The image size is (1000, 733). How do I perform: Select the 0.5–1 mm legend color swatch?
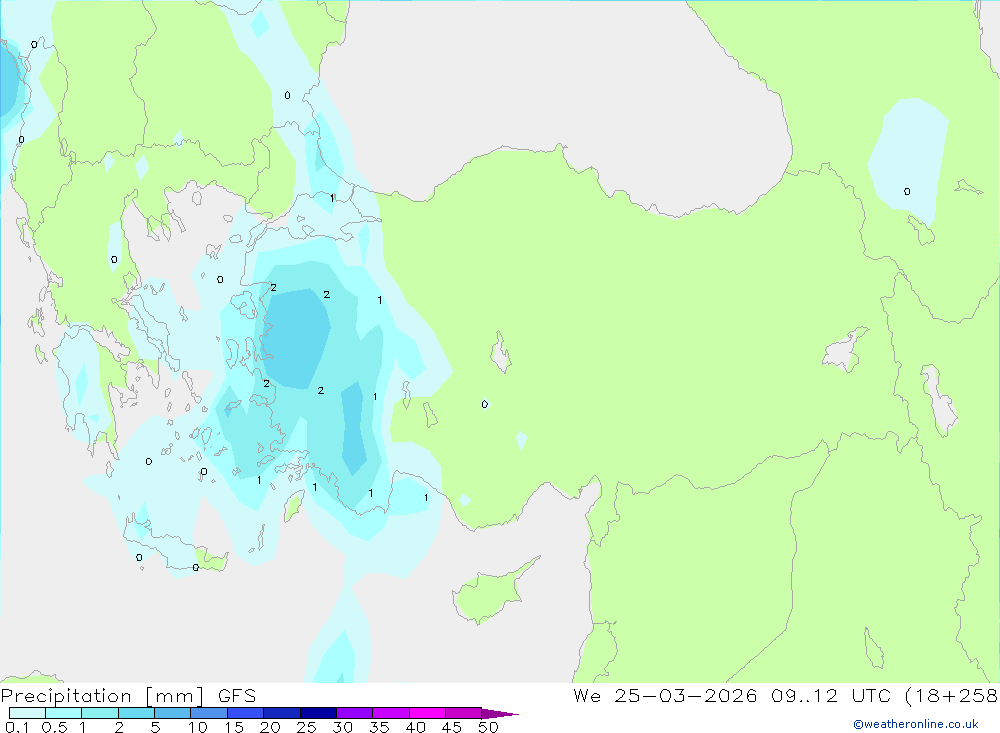(63, 713)
